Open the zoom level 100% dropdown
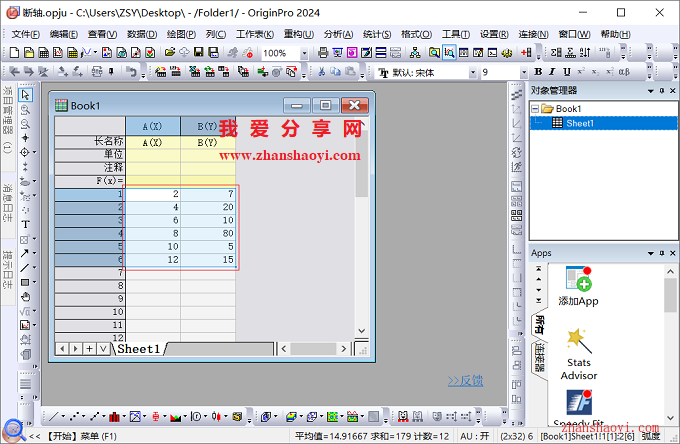 tap(304, 53)
